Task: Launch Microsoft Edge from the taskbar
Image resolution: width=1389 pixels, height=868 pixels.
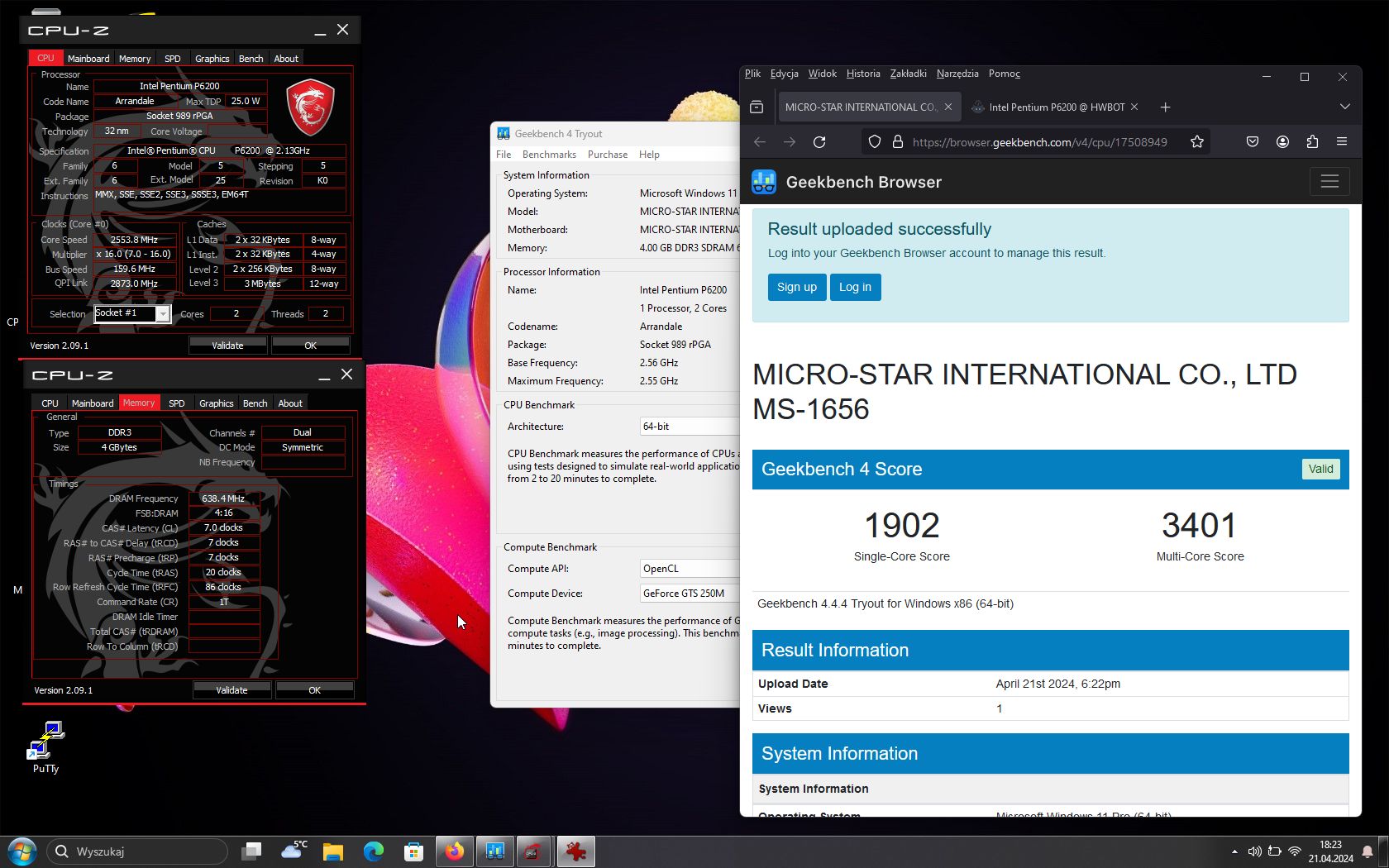Action: [x=374, y=851]
